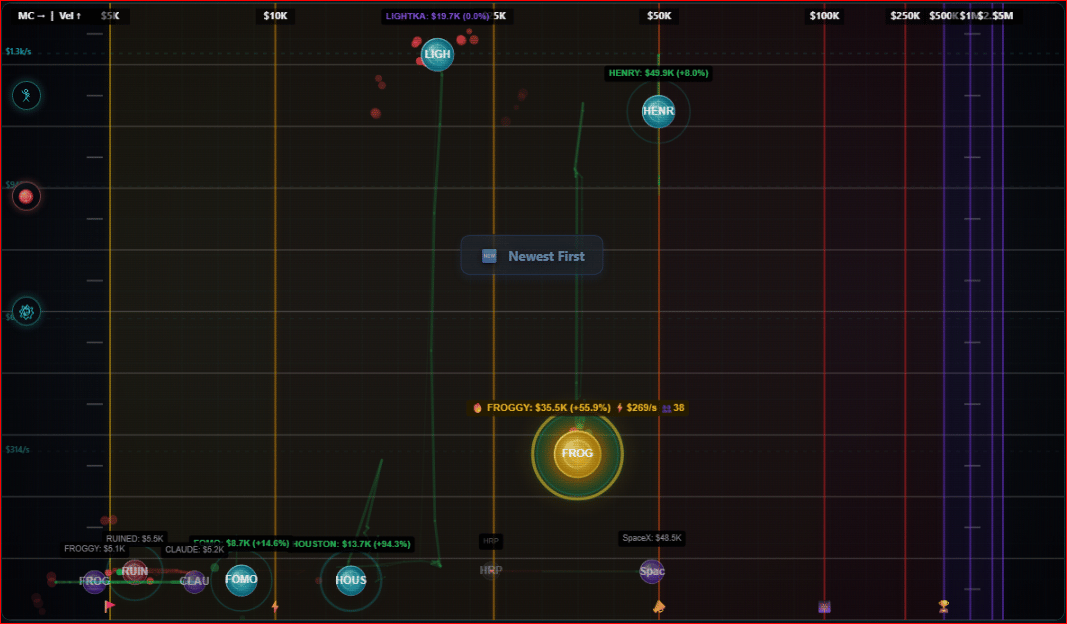Click the $5M market cap marker label
Viewport: 1067px width, 624px height.
(x=1002, y=16)
